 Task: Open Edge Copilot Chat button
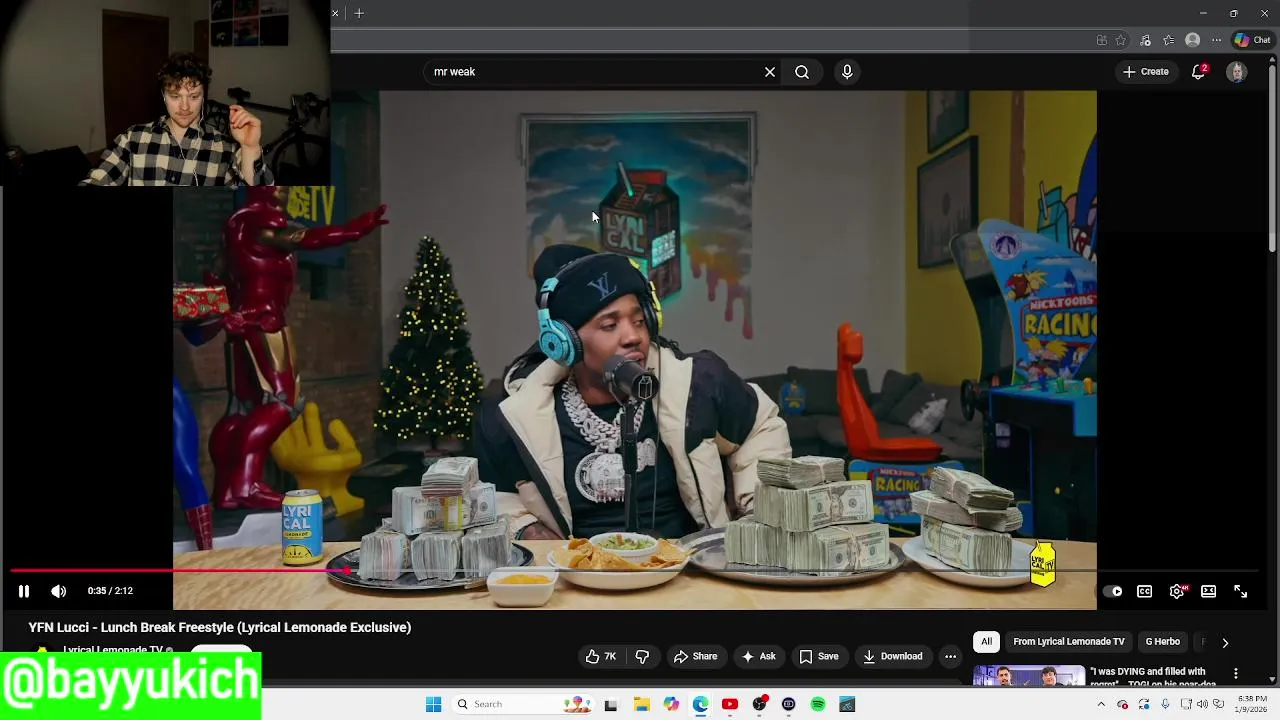click(x=1252, y=40)
